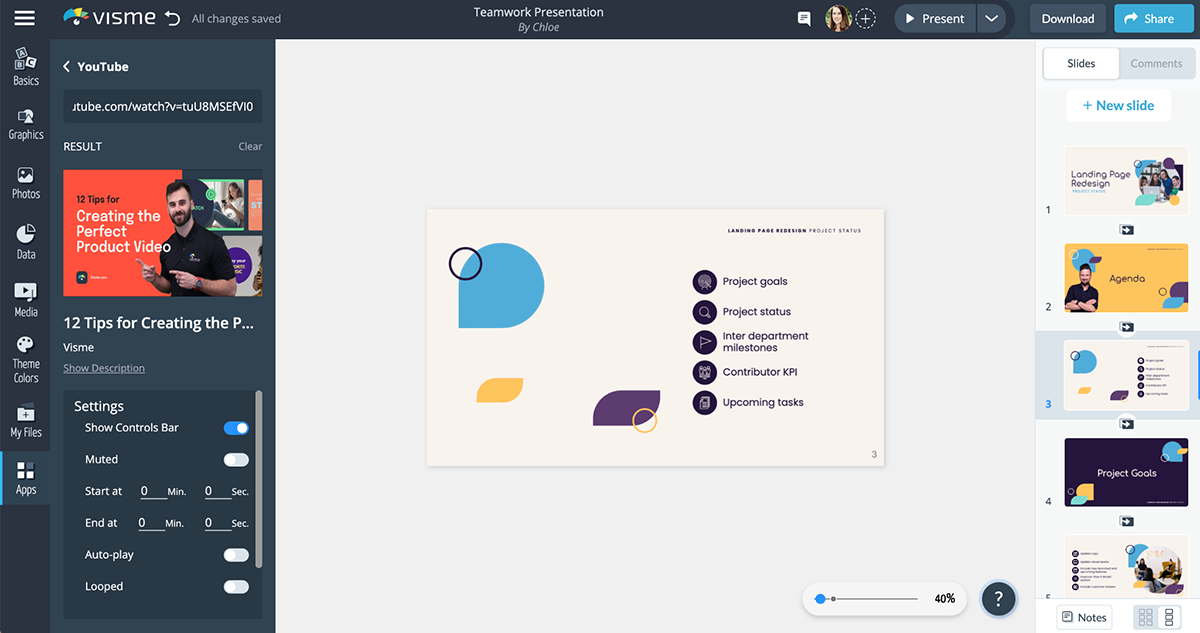
Task: Expand the Present dropdown arrow
Action: click(x=991, y=18)
